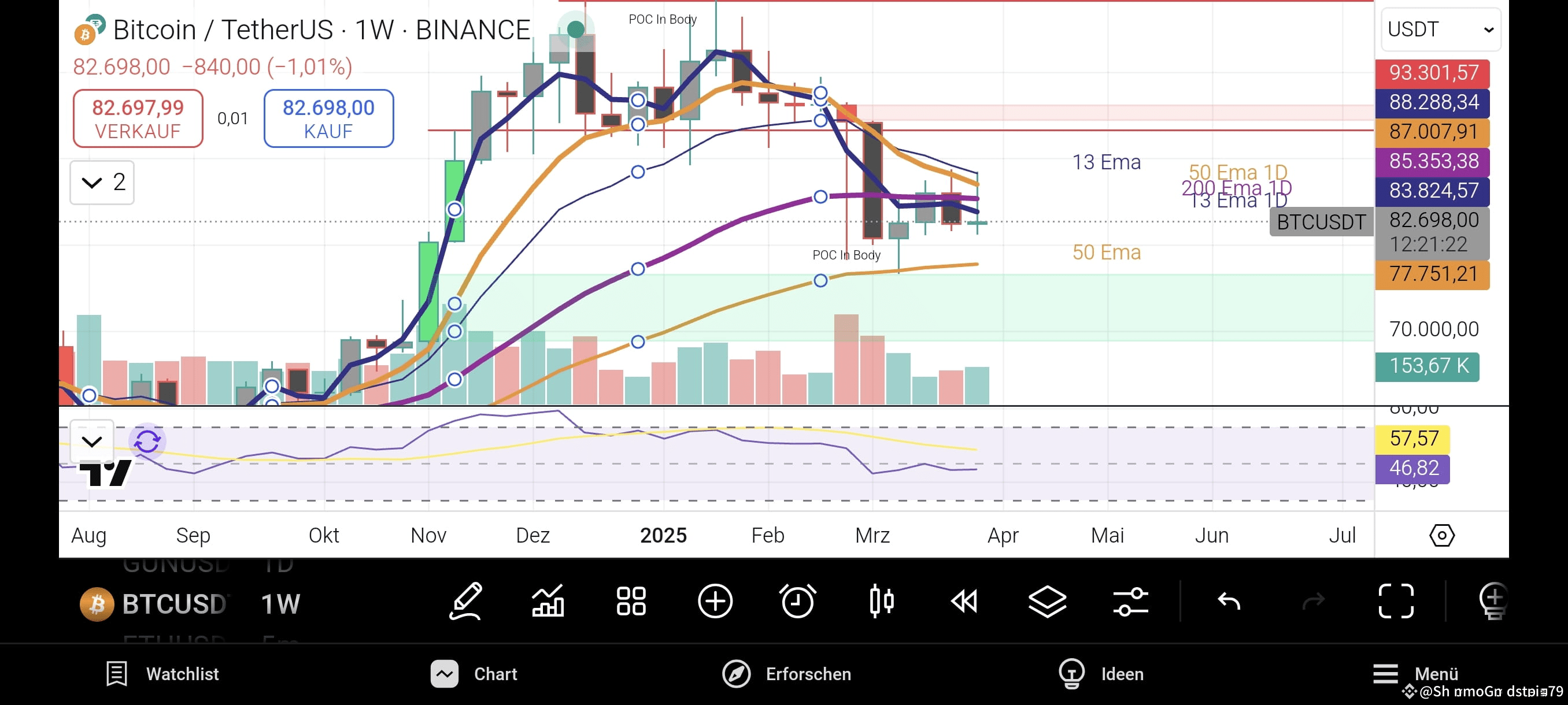Collapse the lower RSI pane chevron
1568x705 pixels.
pos(91,442)
